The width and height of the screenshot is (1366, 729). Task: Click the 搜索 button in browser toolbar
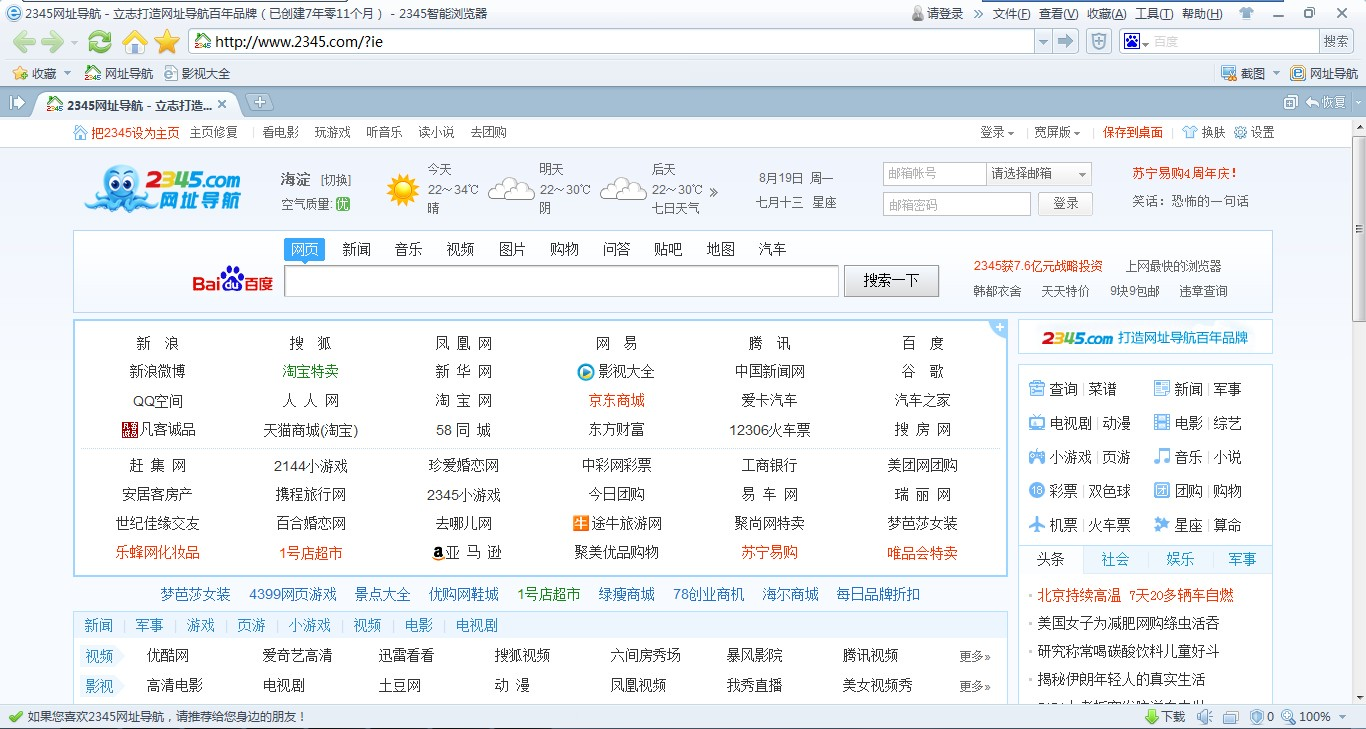click(x=1336, y=41)
